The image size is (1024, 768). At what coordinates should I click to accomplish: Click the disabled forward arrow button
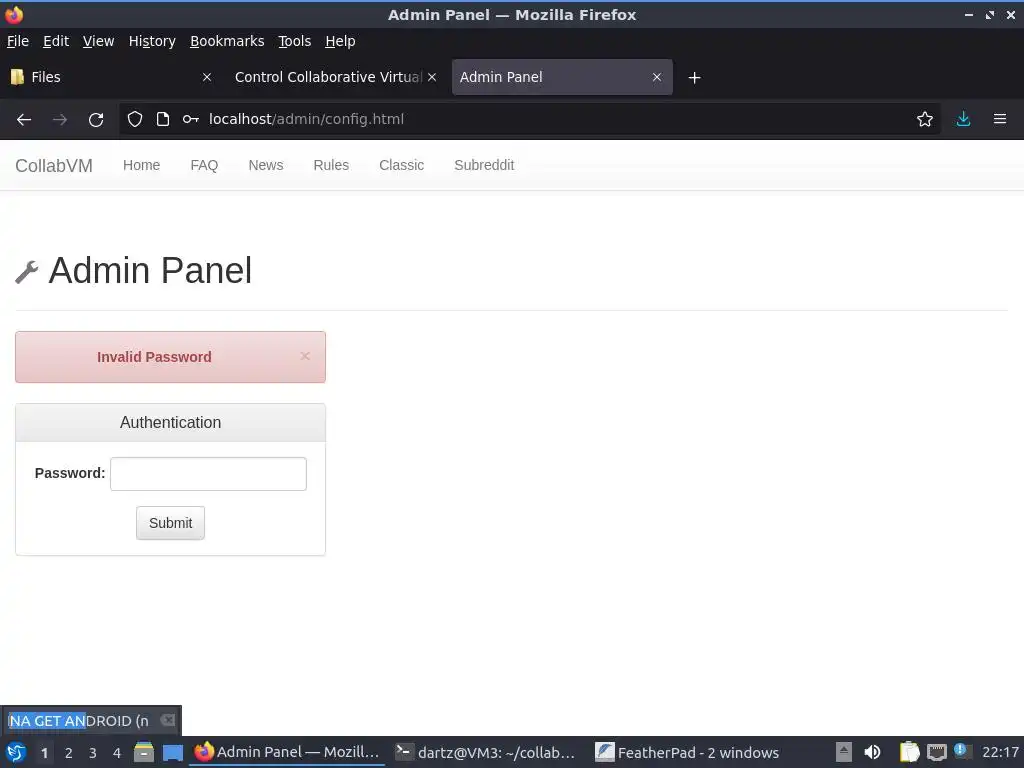[60, 120]
